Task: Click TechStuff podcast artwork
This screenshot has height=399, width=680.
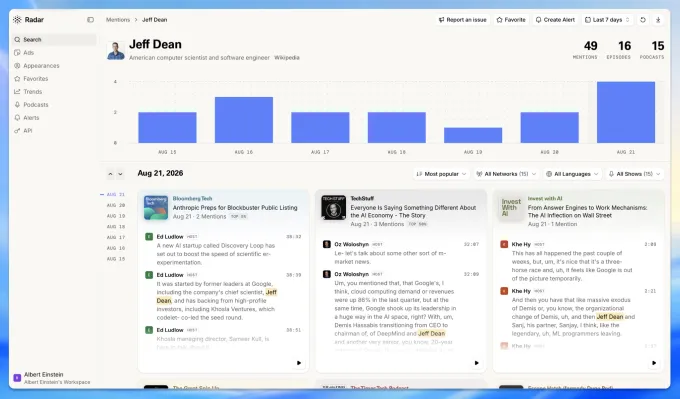Action: click(x=333, y=207)
